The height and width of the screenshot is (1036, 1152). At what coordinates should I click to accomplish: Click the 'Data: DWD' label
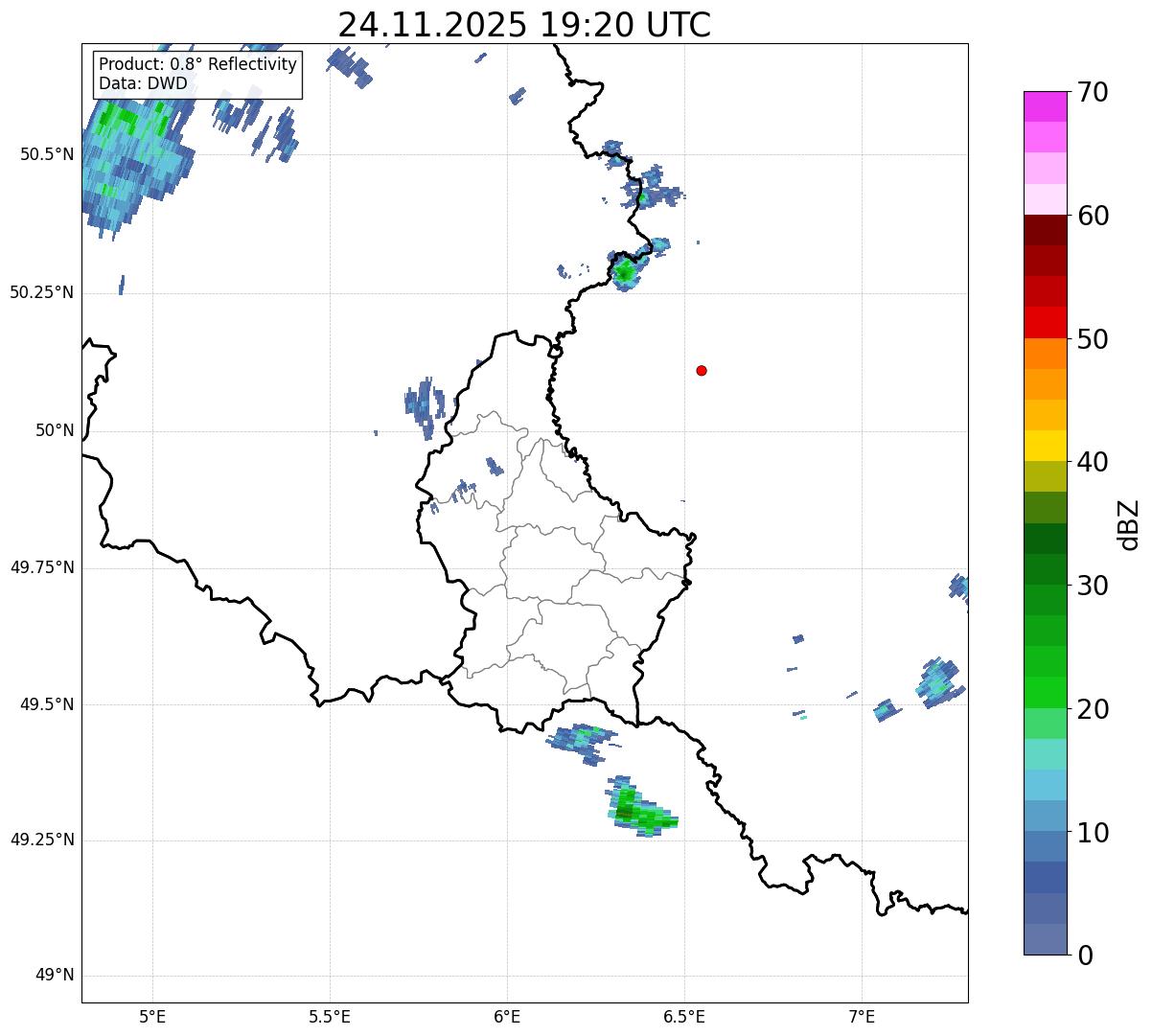144,83
